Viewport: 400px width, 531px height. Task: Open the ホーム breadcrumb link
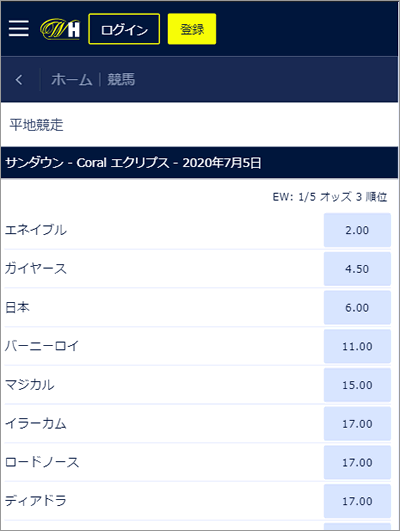point(71,80)
